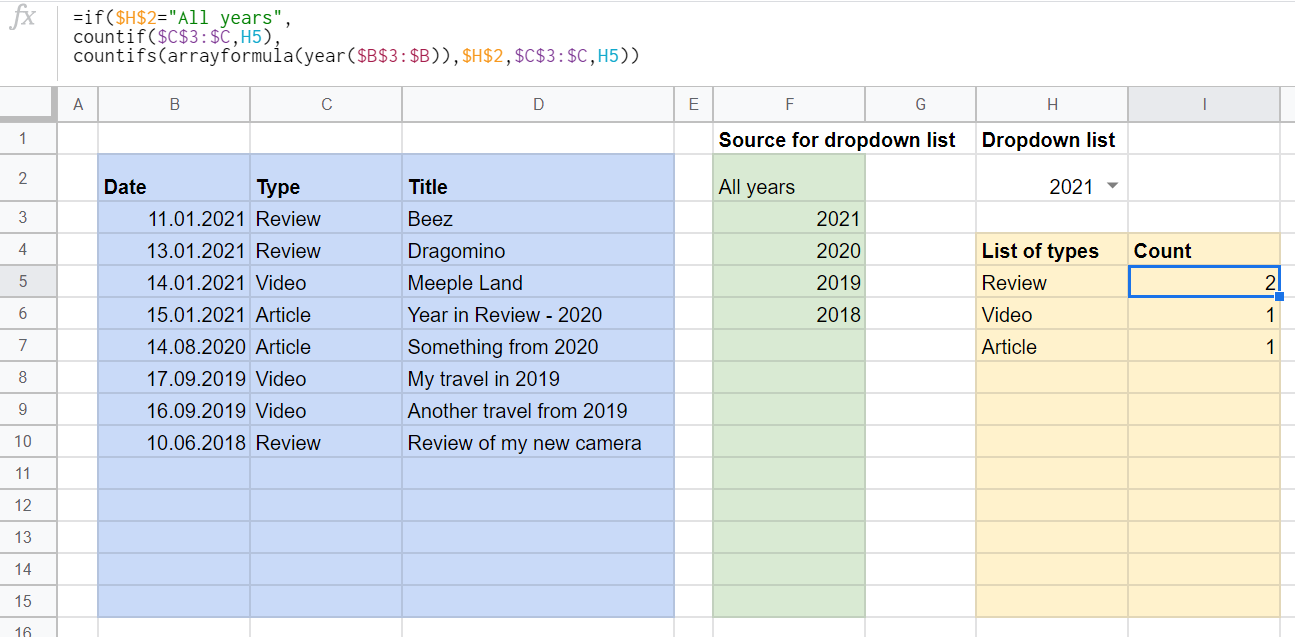Click the "List of types" header cell
Screen dimensions: 1295x637
pos(1051,251)
